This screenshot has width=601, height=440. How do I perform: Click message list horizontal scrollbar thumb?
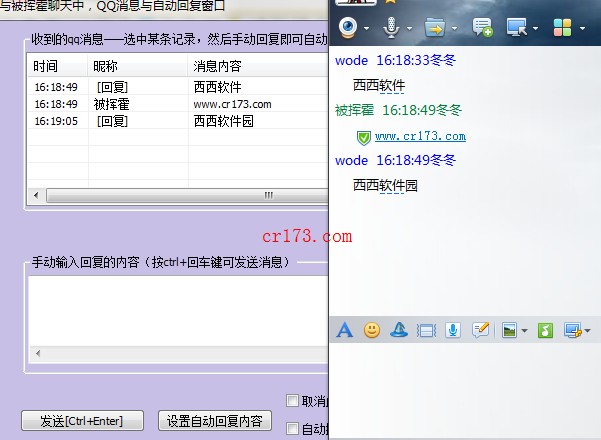click(187, 195)
